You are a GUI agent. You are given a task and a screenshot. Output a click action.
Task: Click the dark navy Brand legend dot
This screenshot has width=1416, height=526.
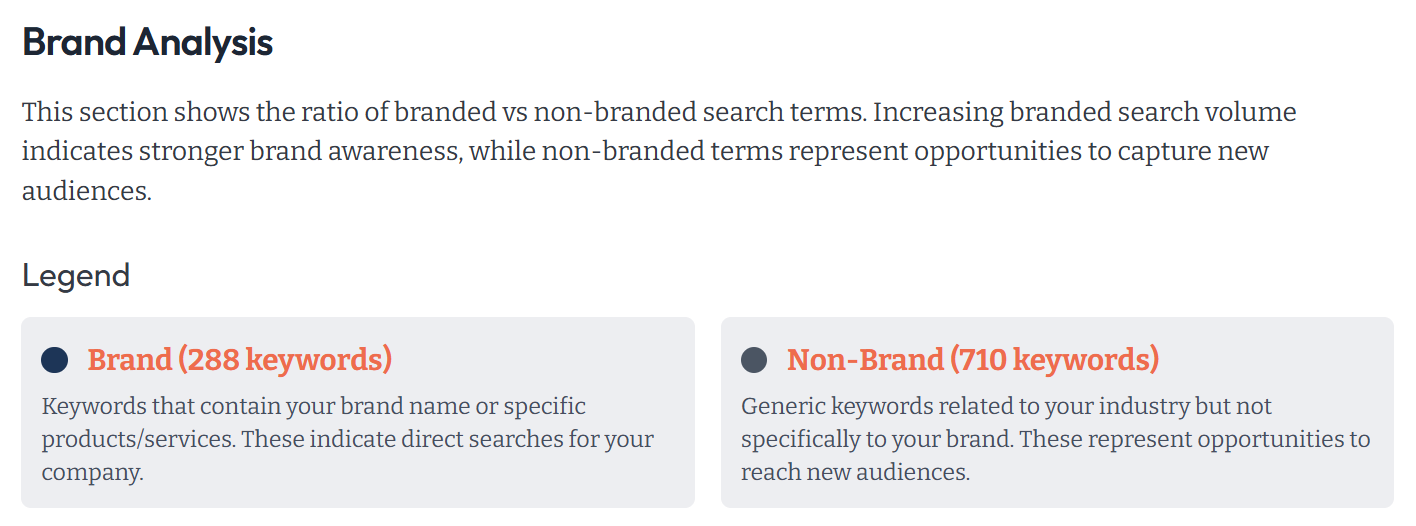tap(55, 360)
